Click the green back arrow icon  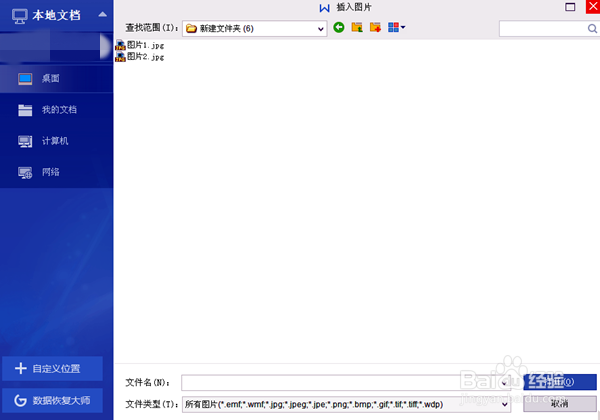[x=339, y=28]
